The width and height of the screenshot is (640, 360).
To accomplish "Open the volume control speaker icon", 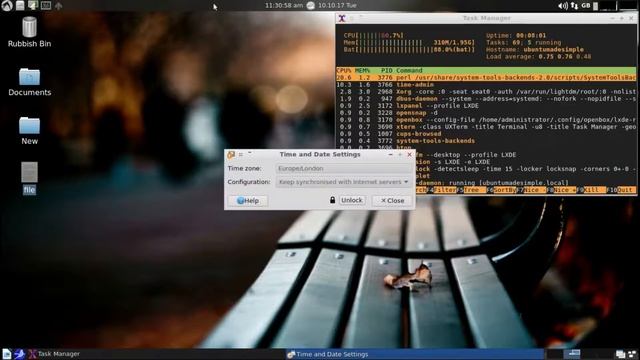I will 563,6.
